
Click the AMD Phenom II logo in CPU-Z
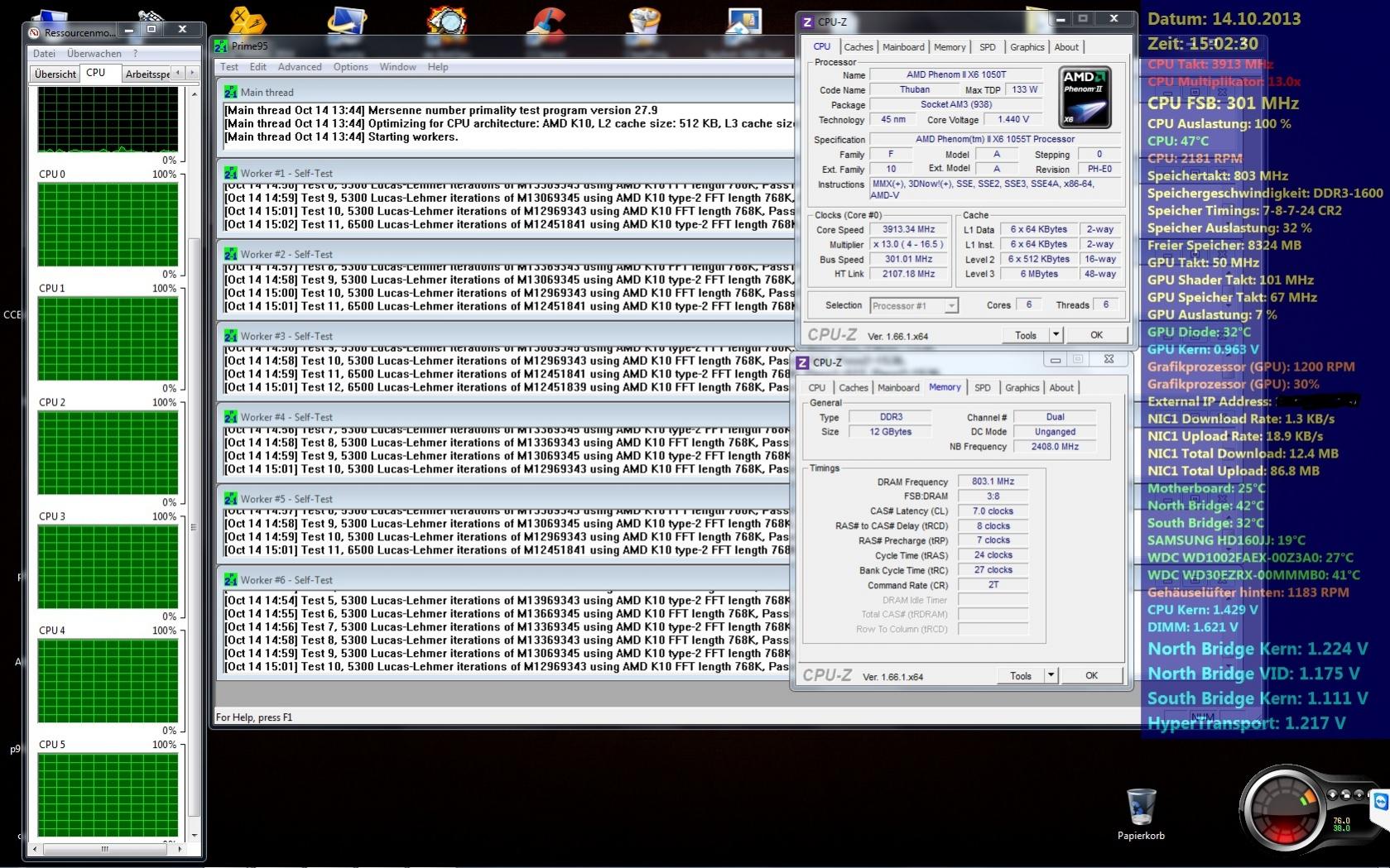[x=1085, y=98]
